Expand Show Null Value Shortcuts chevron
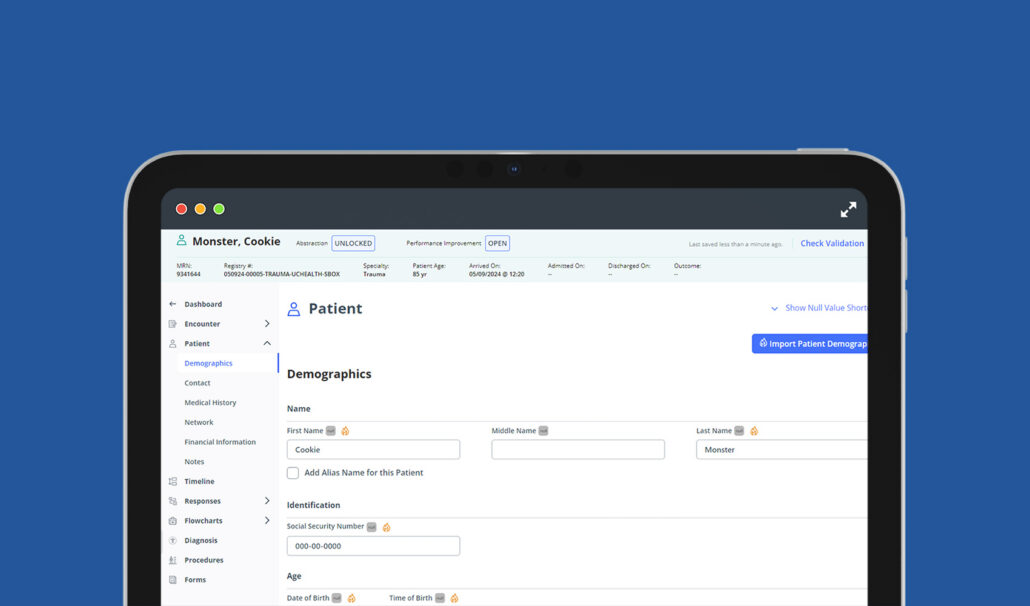Screen dimensions: 1030x606 point(774,309)
